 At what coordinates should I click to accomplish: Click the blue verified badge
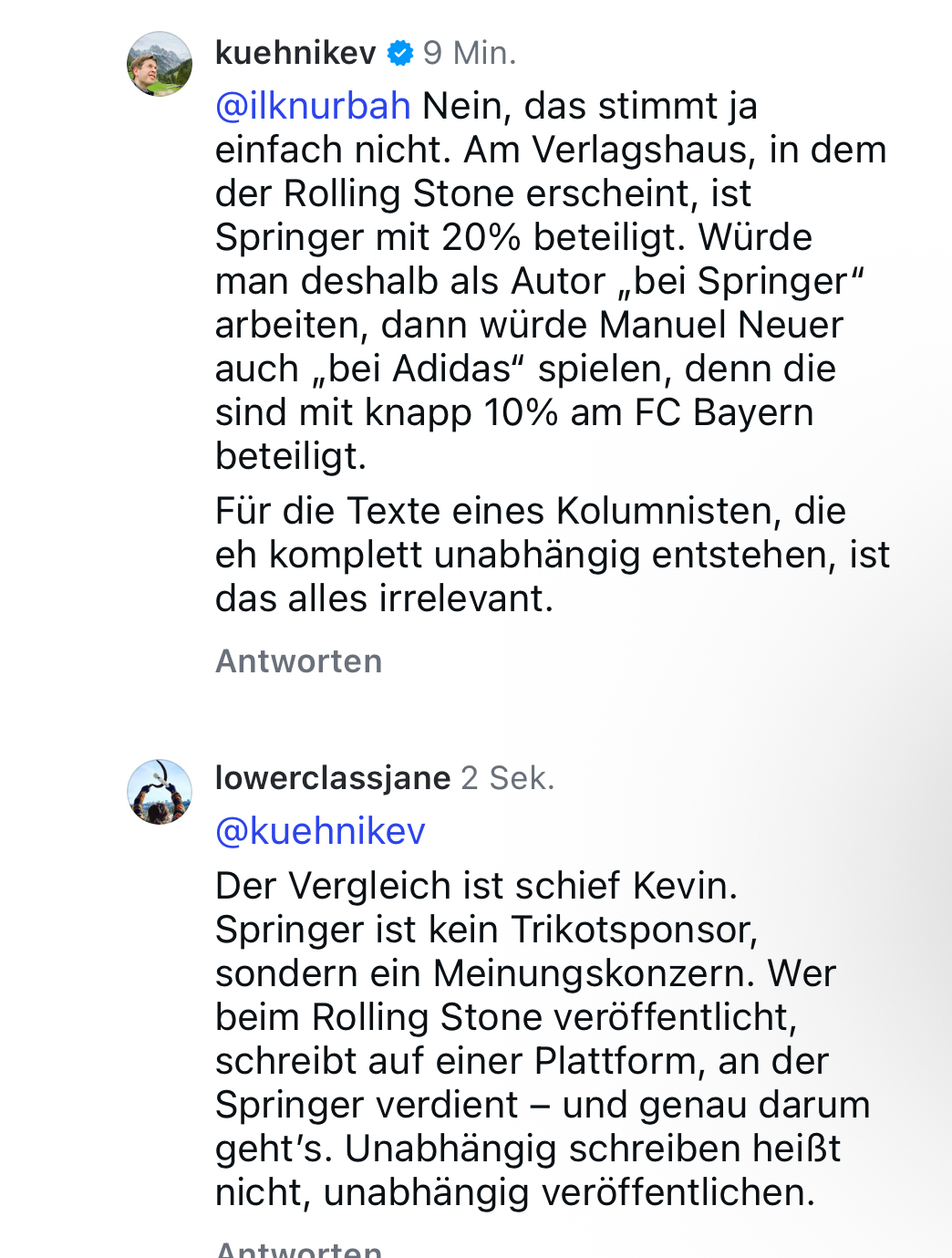[400, 54]
